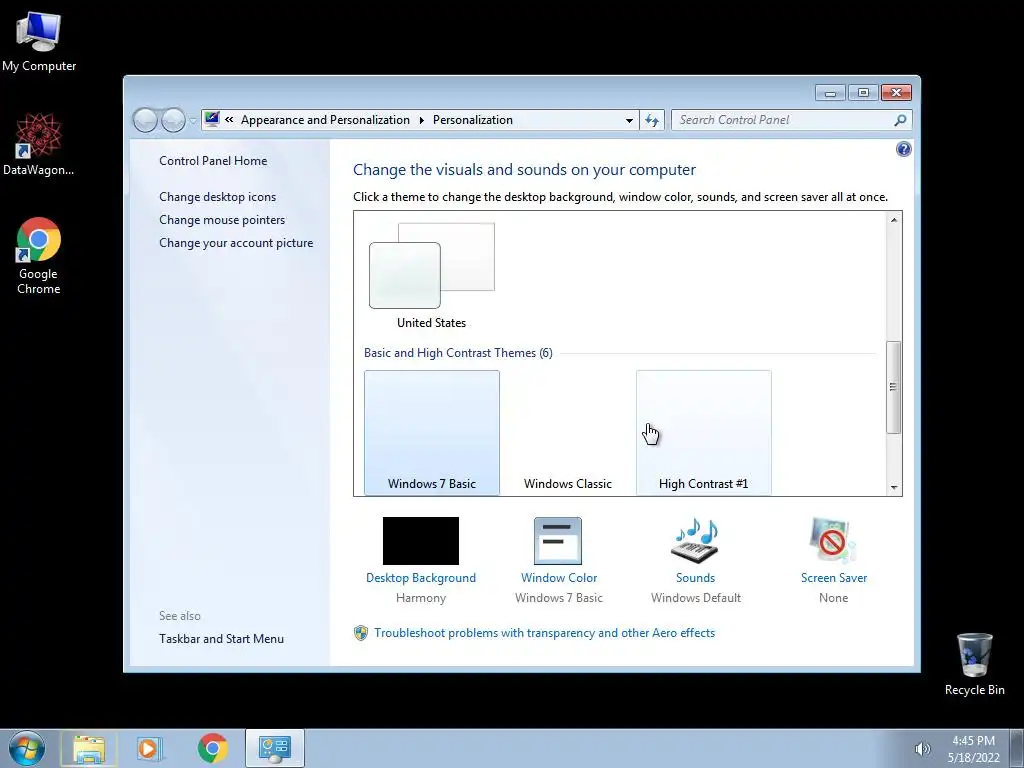The height and width of the screenshot is (768, 1024).
Task: Open Appearance and Personalization breadcrumb
Action: point(325,120)
